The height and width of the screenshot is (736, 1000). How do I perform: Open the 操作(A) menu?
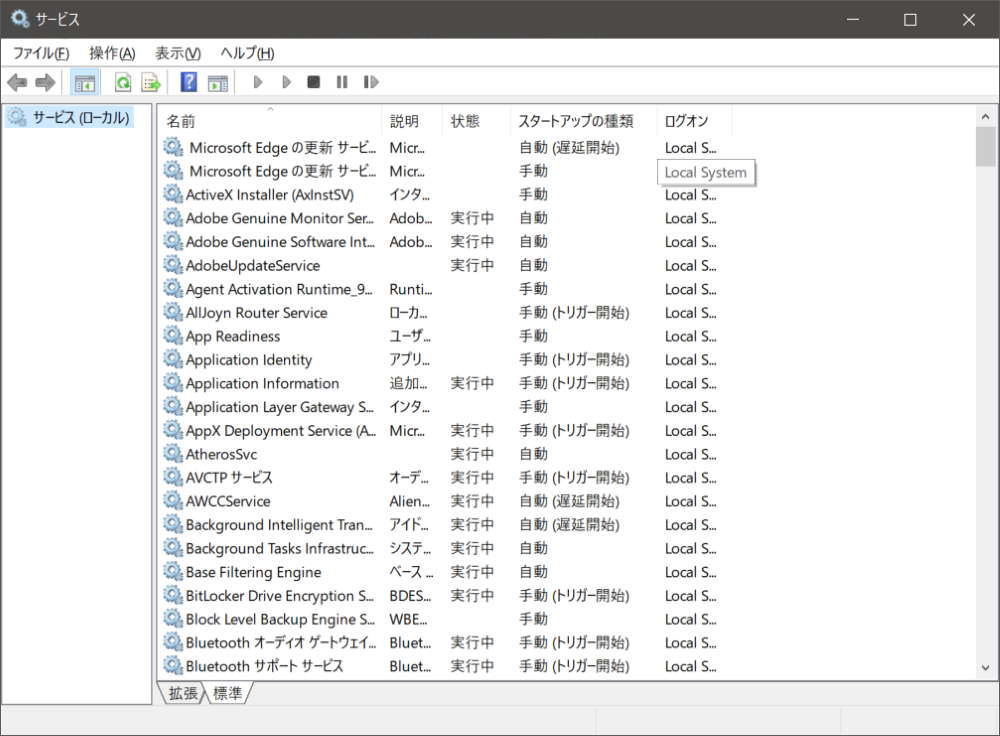point(112,53)
